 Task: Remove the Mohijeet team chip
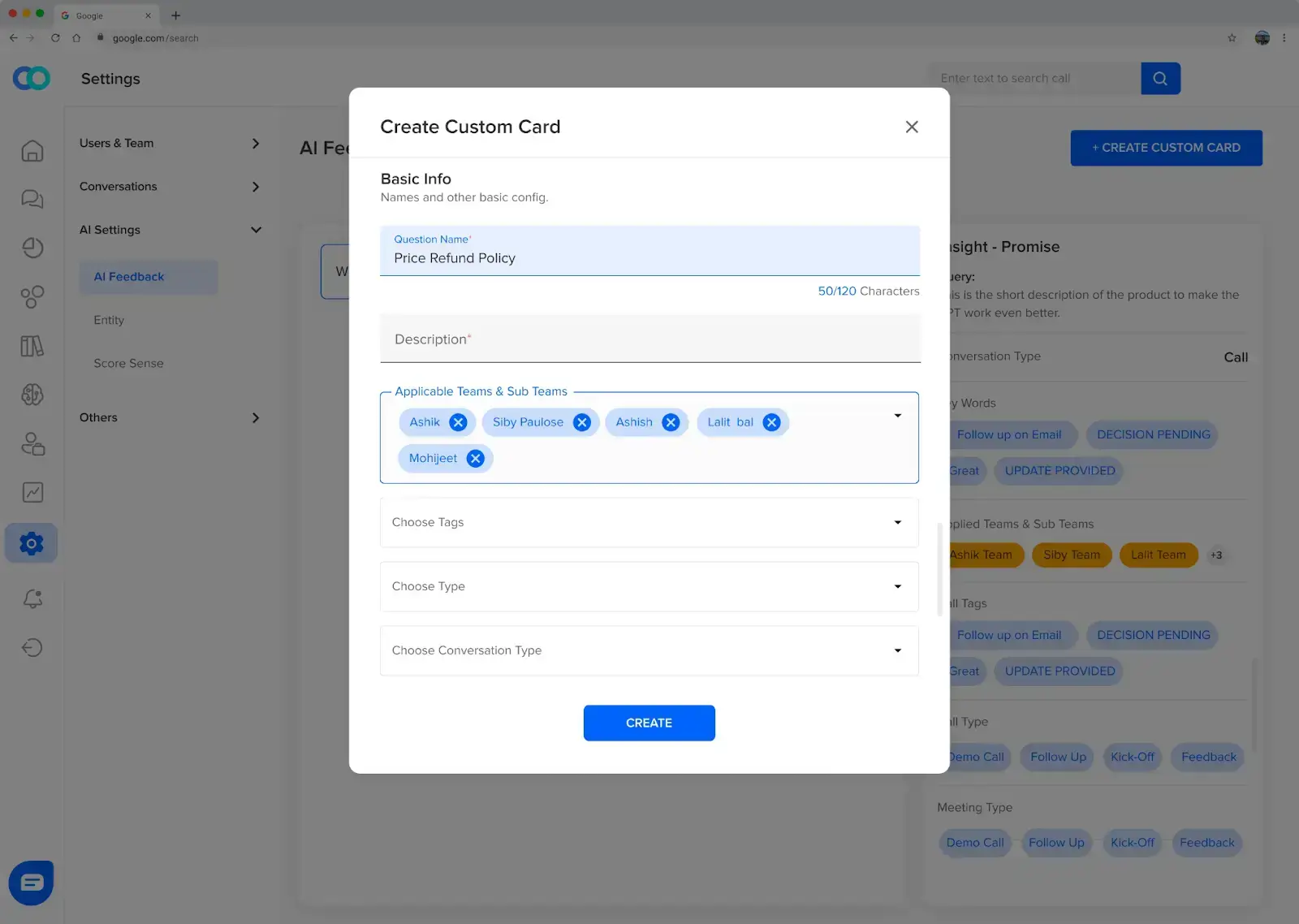[x=475, y=458]
